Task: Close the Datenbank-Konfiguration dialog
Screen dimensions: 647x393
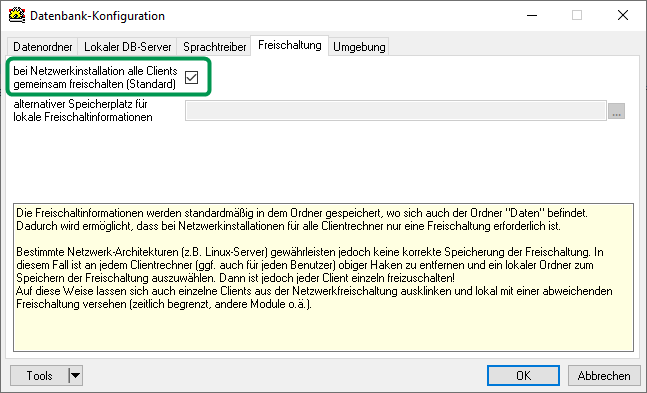Action: (623, 16)
